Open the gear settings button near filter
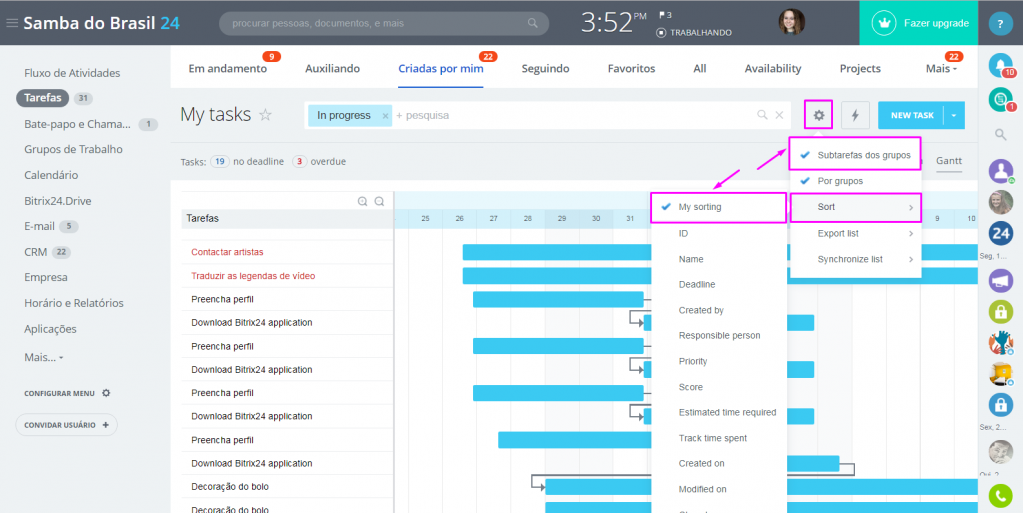This screenshot has height=513, width=1023. click(x=819, y=115)
